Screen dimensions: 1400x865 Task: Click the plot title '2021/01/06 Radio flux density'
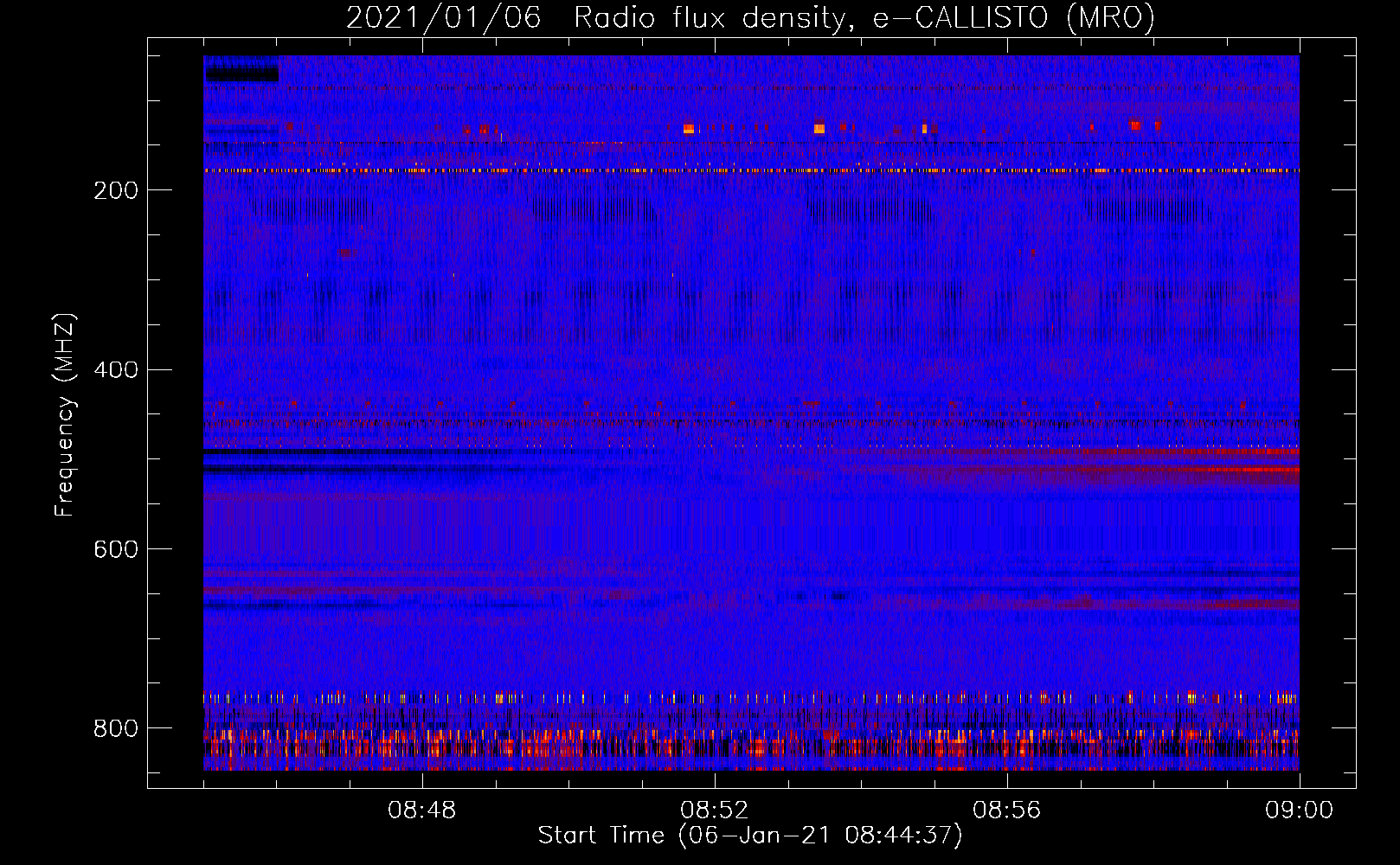coord(750,18)
